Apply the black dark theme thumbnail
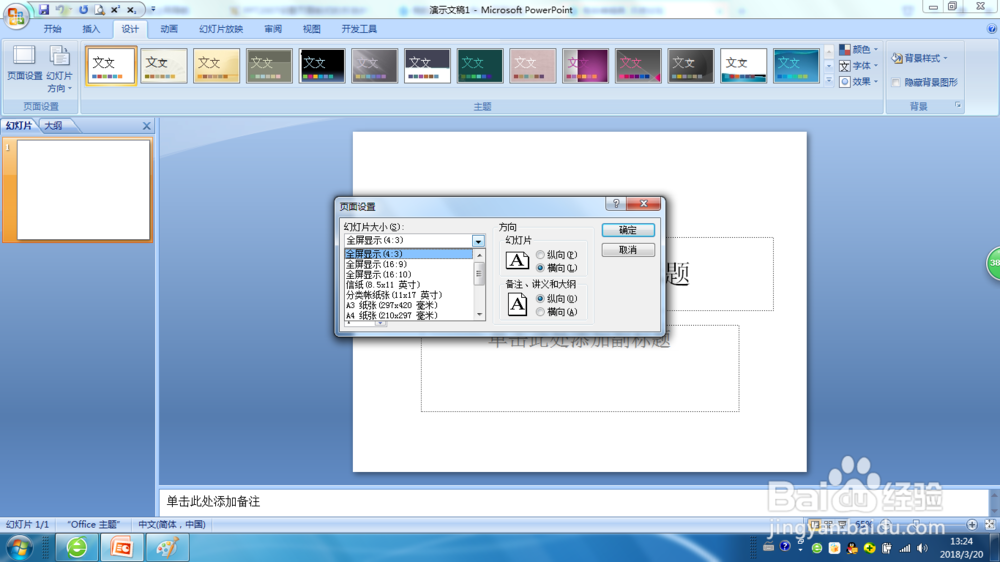This screenshot has height=562, width=1000. [x=321, y=66]
